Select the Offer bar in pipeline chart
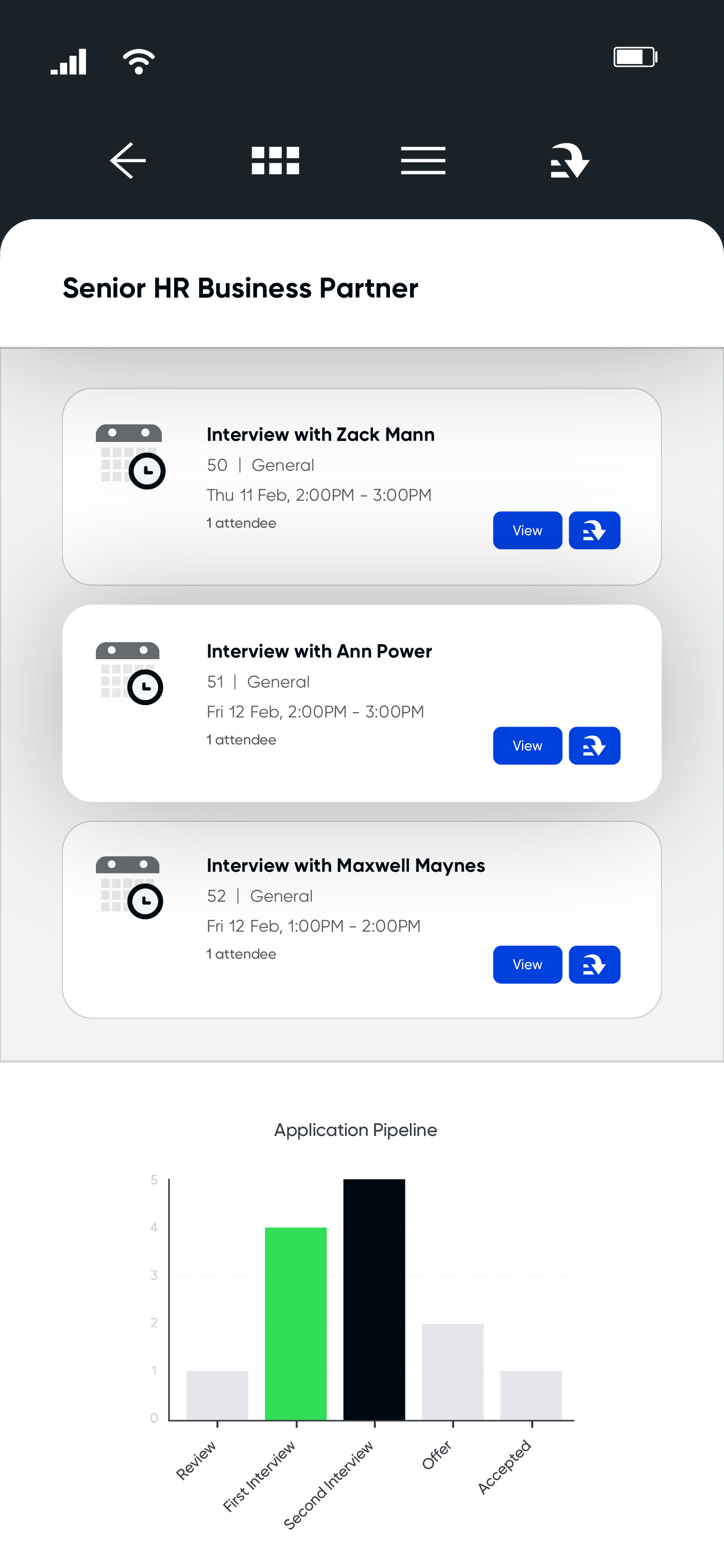Image resolution: width=724 pixels, height=1568 pixels. [453, 1372]
